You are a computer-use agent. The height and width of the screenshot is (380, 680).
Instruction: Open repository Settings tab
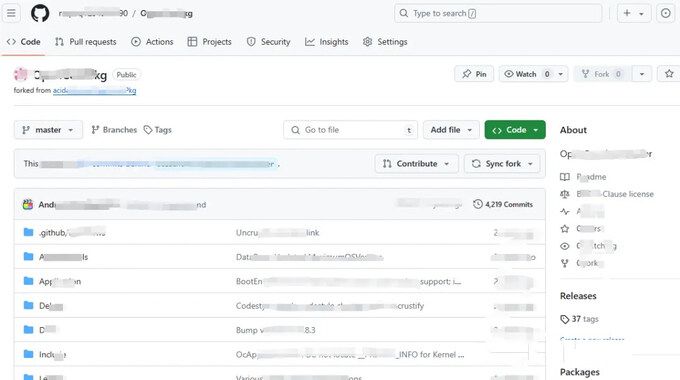tap(385, 42)
